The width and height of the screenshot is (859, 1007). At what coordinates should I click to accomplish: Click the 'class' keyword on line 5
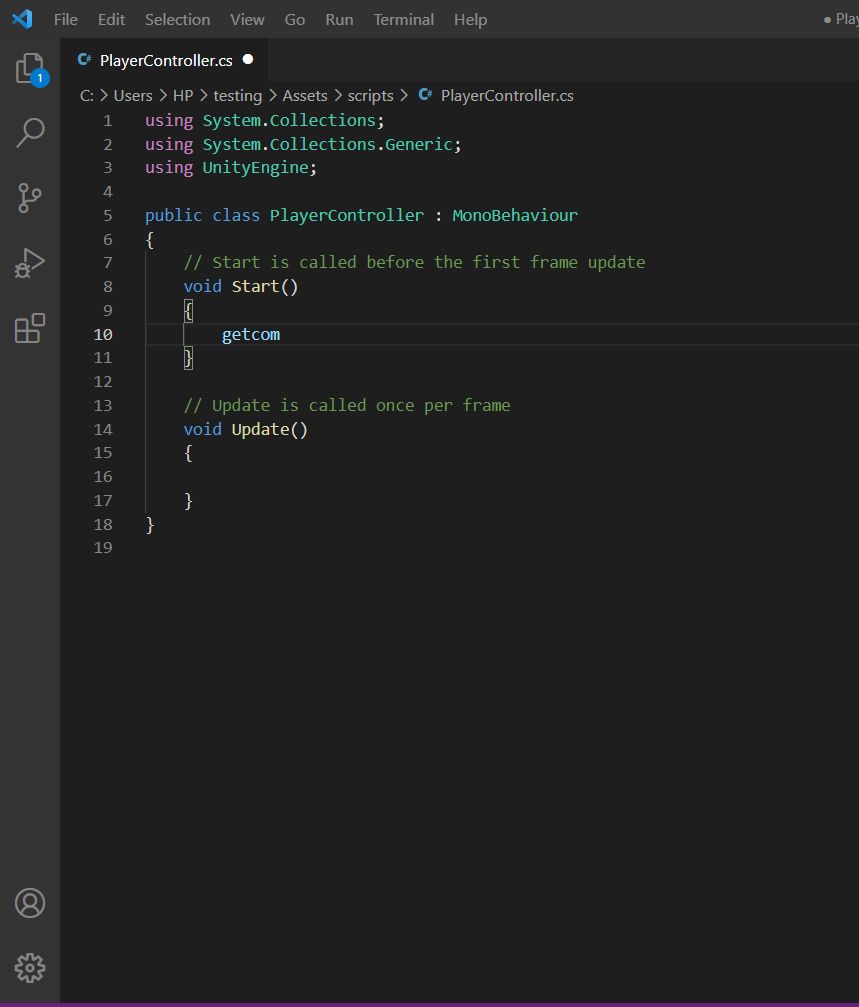tap(236, 215)
